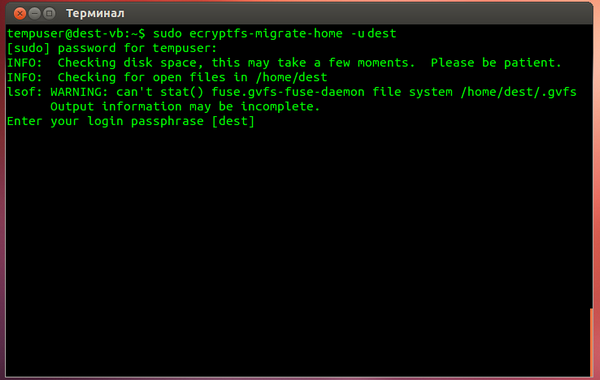Click the 'sudo' word in the command
Screen dimensions: 600x380
(167, 34)
